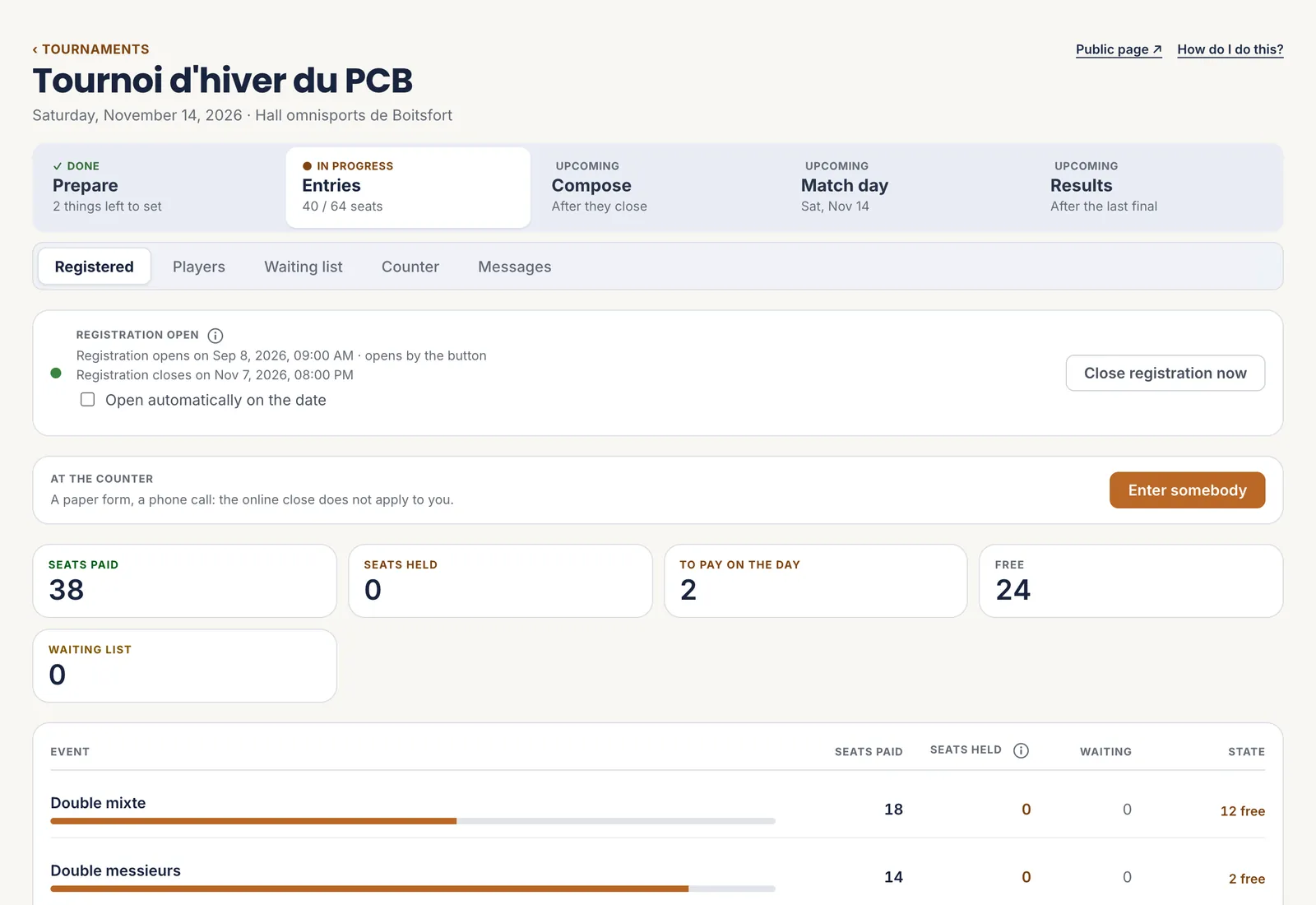Viewport: 1316px width, 905px height.
Task: Open the Public page link
Action: tap(1119, 49)
